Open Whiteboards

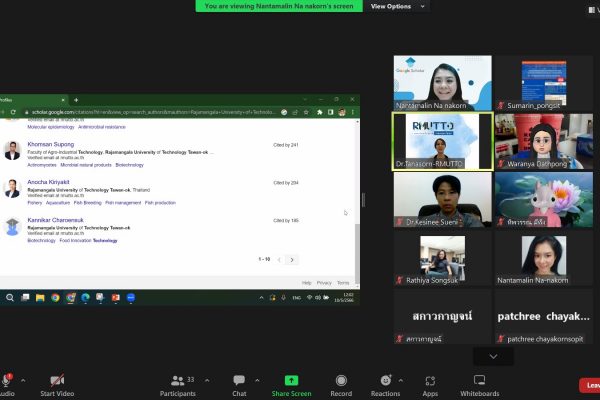point(479,385)
